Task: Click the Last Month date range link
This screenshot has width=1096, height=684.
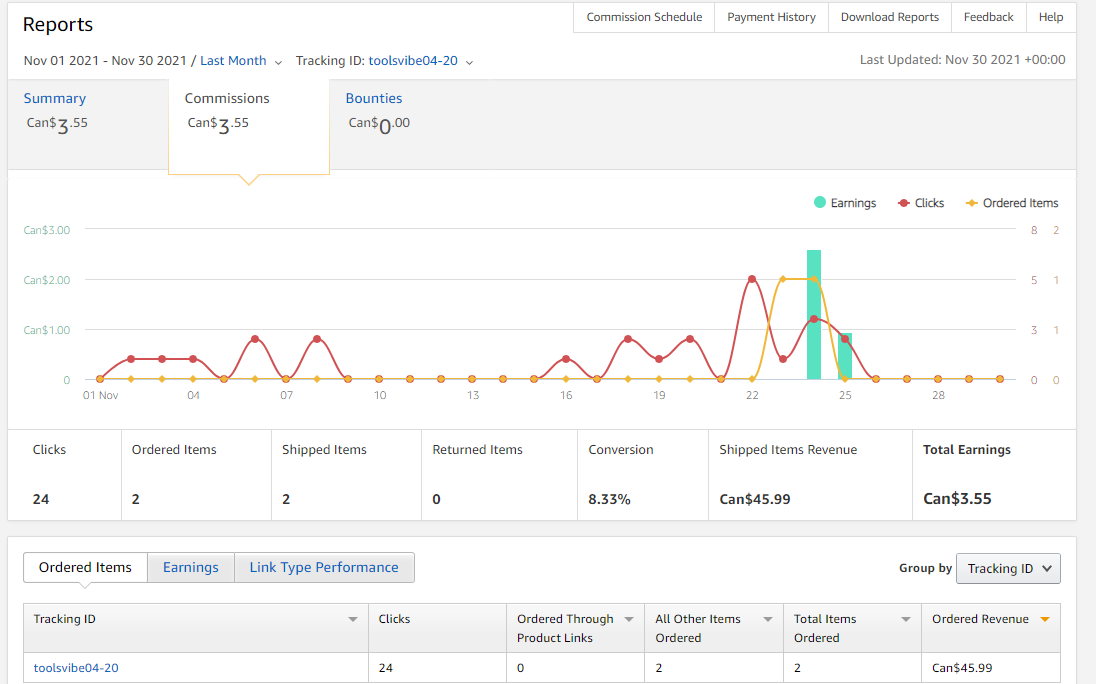Action: 233,61
